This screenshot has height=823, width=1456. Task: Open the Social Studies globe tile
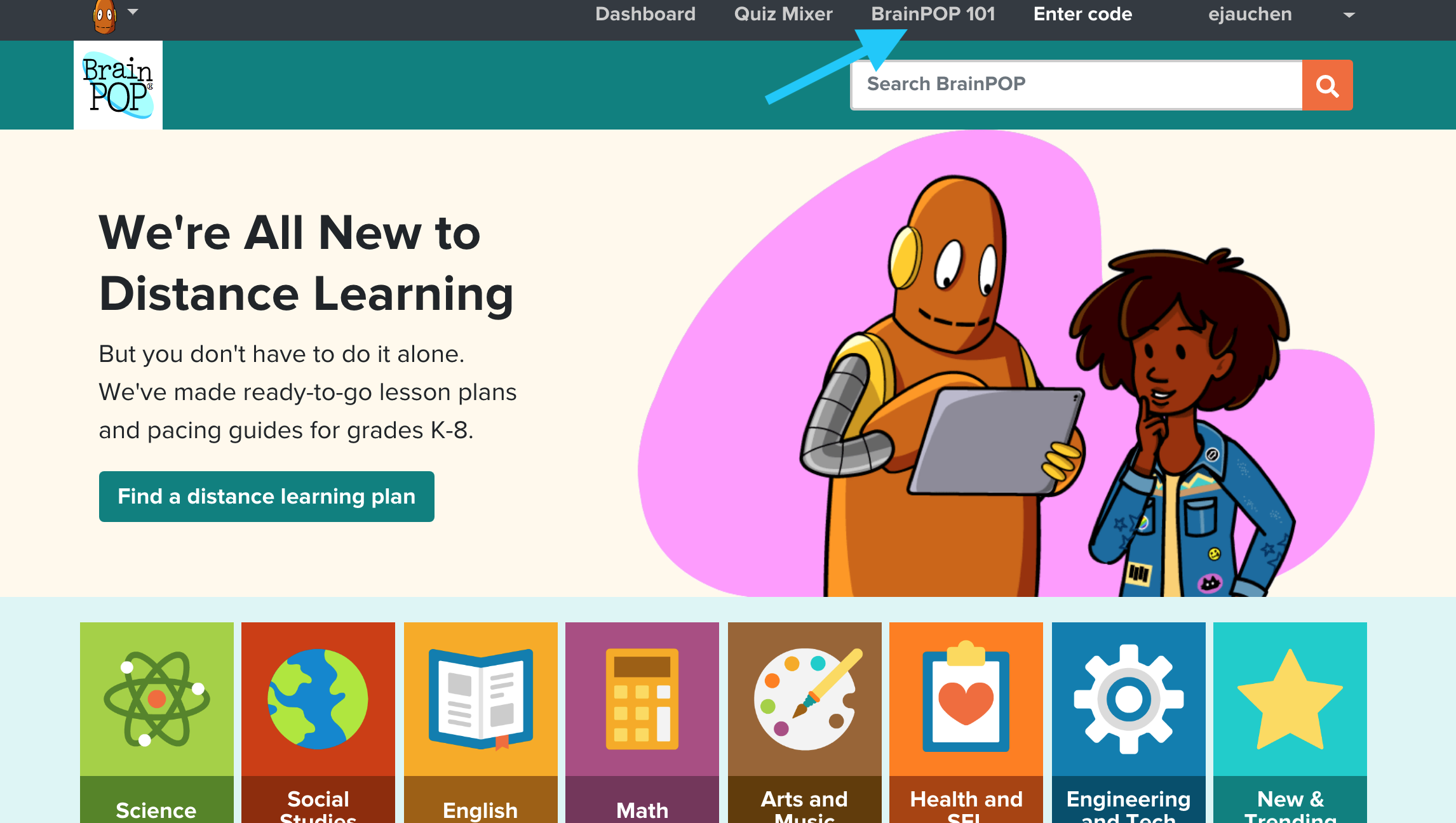[x=318, y=699]
